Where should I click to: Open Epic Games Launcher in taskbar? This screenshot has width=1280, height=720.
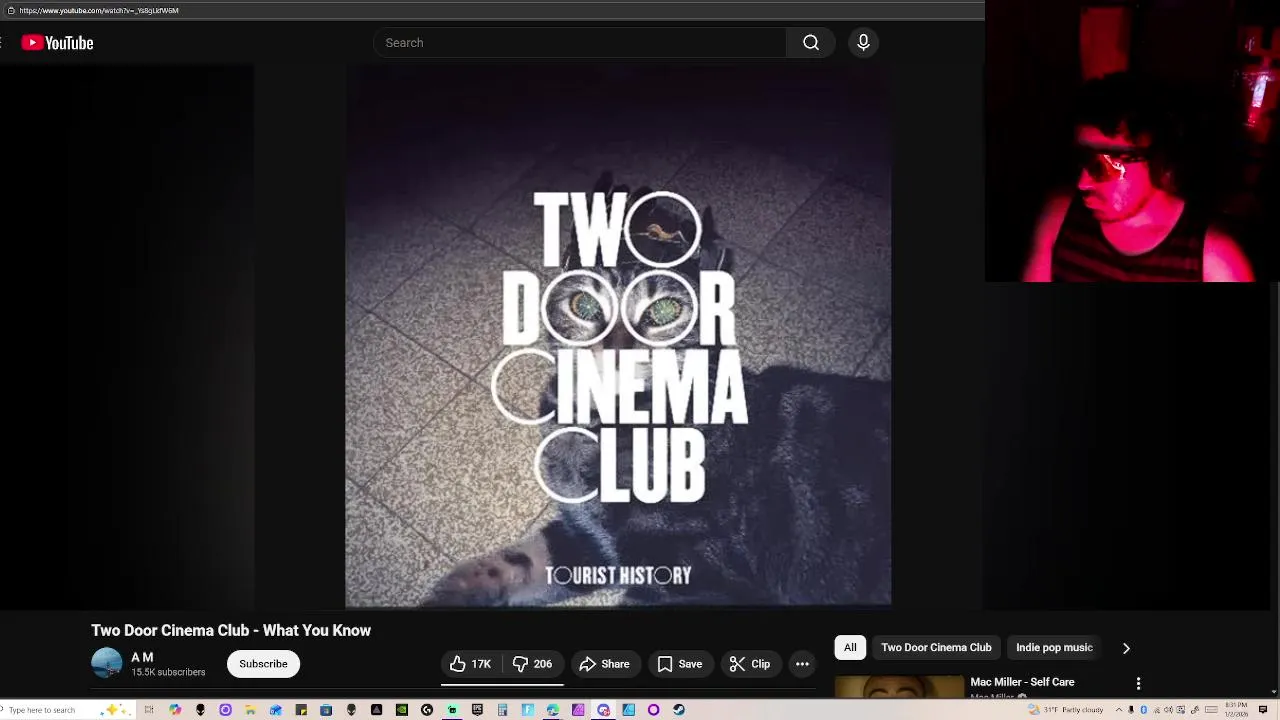coord(477,710)
